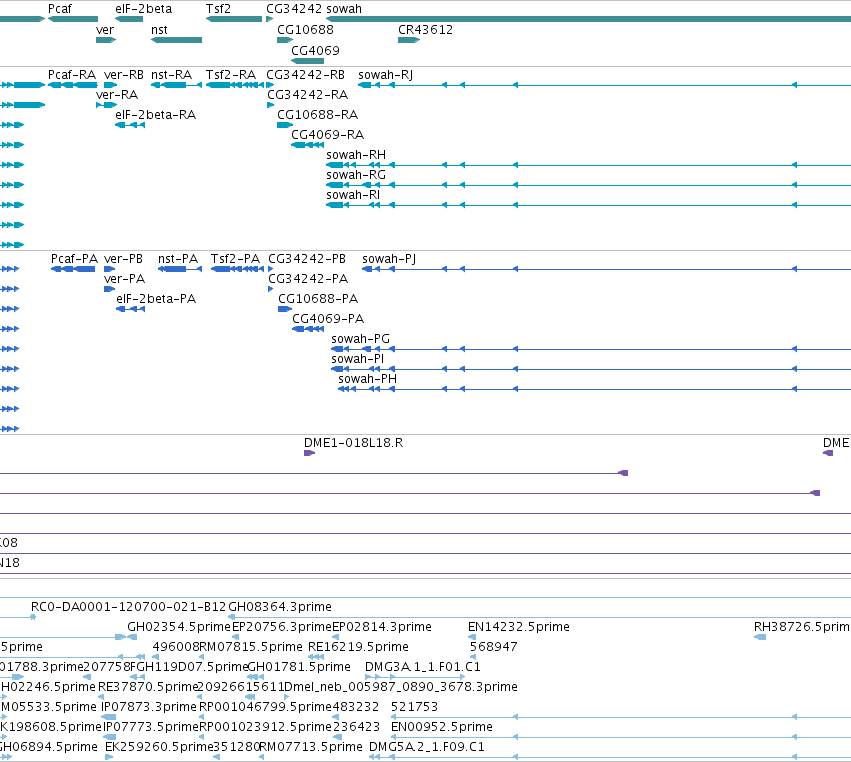The image size is (851, 762).
Task: Click the EP20756.3prime EST label
Action: (x=282, y=627)
